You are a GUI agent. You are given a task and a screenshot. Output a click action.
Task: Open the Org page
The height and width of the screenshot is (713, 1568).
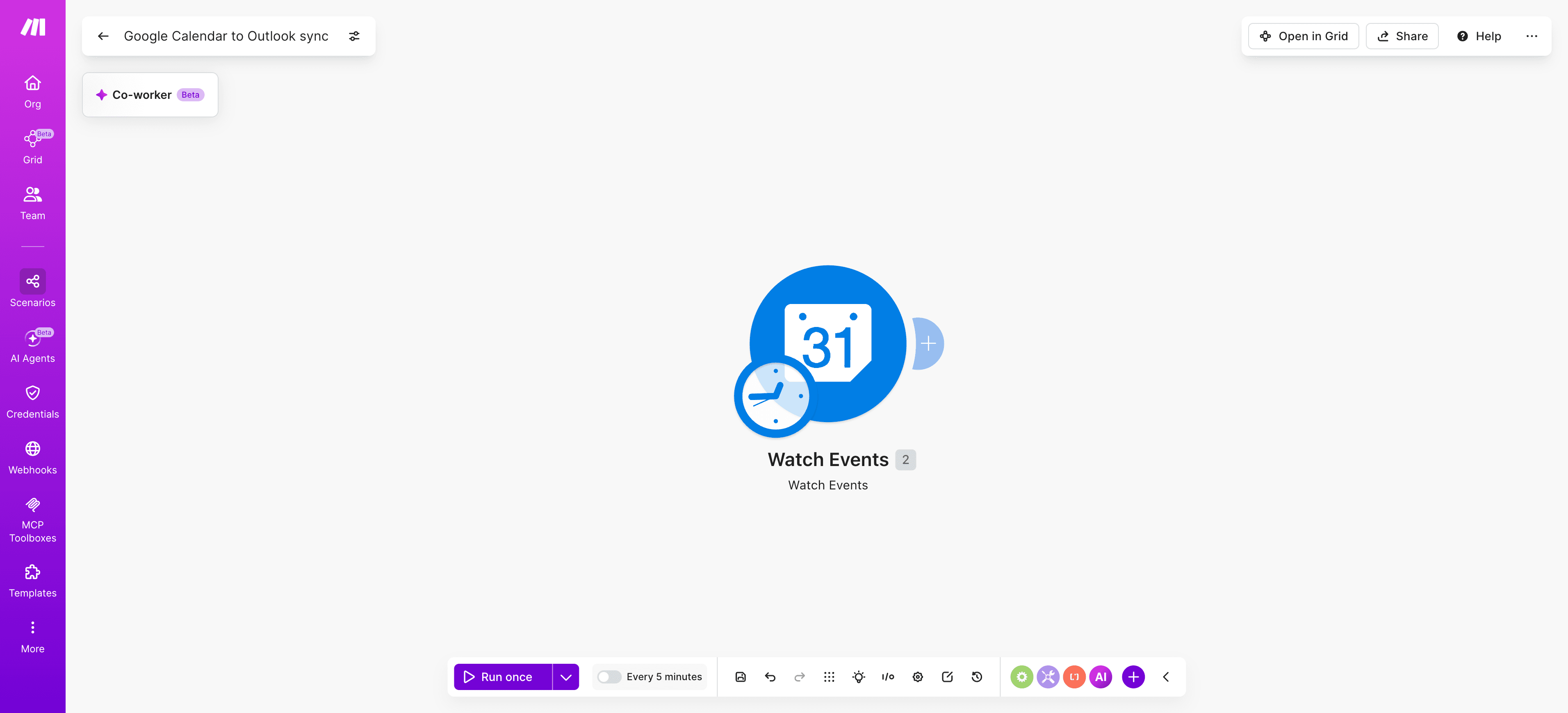(x=33, y=91)
